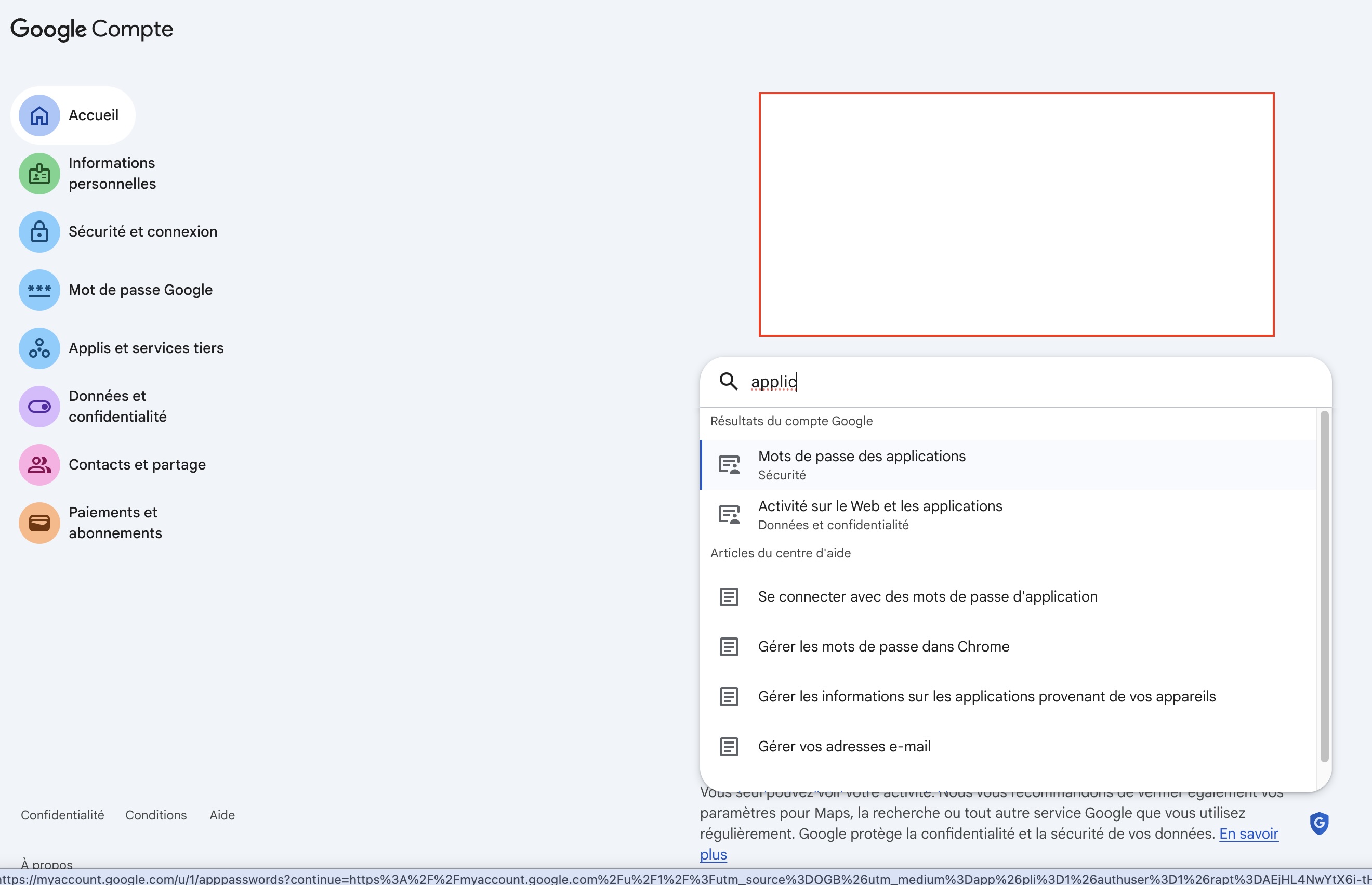Open Applis et services tiers icon
This screenshot has height=885, width=1372.
(38, 348)
